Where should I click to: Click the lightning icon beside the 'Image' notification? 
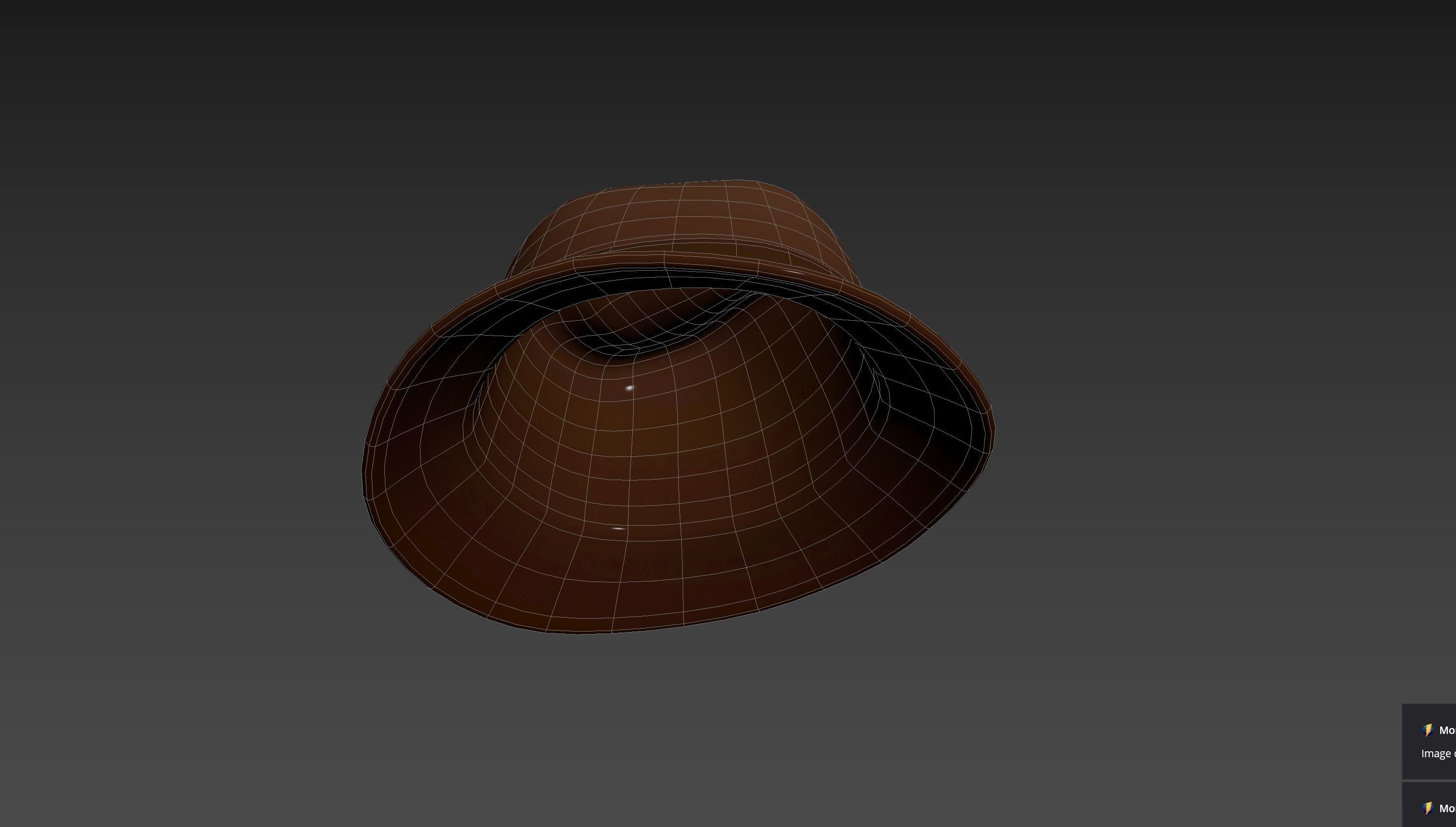pos(1428,730)
